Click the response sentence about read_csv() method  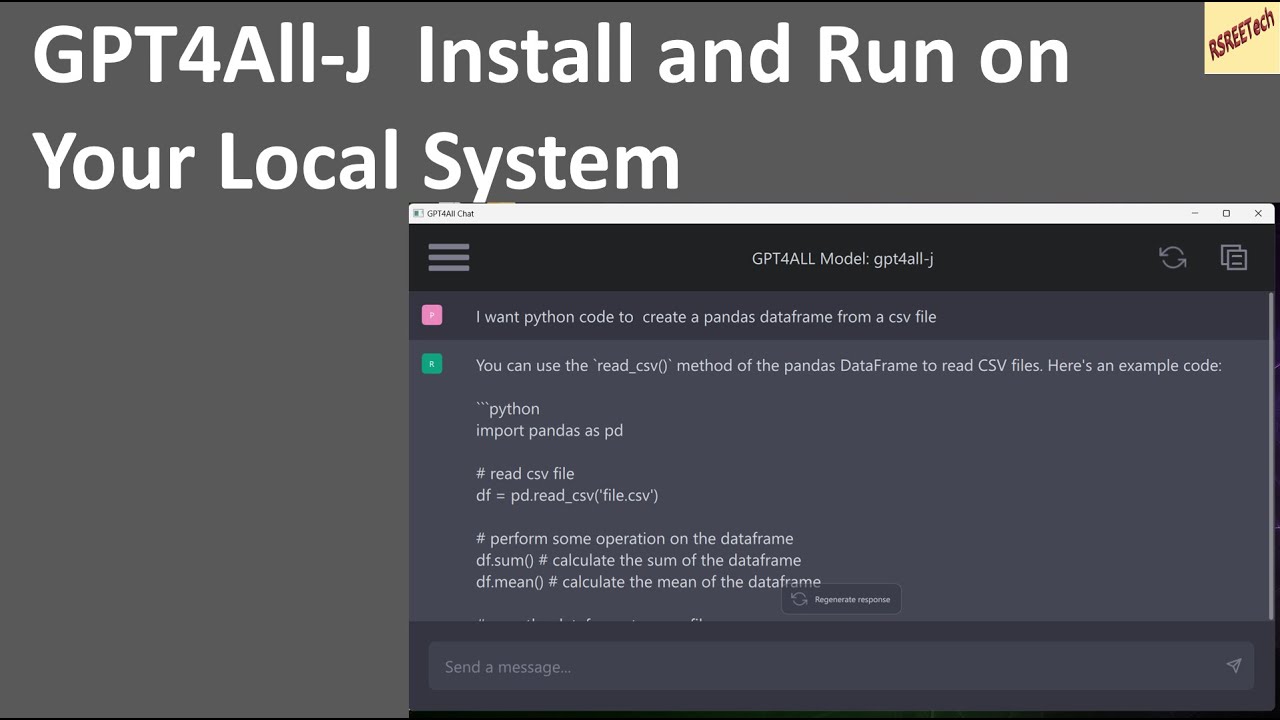pos(849,365)
